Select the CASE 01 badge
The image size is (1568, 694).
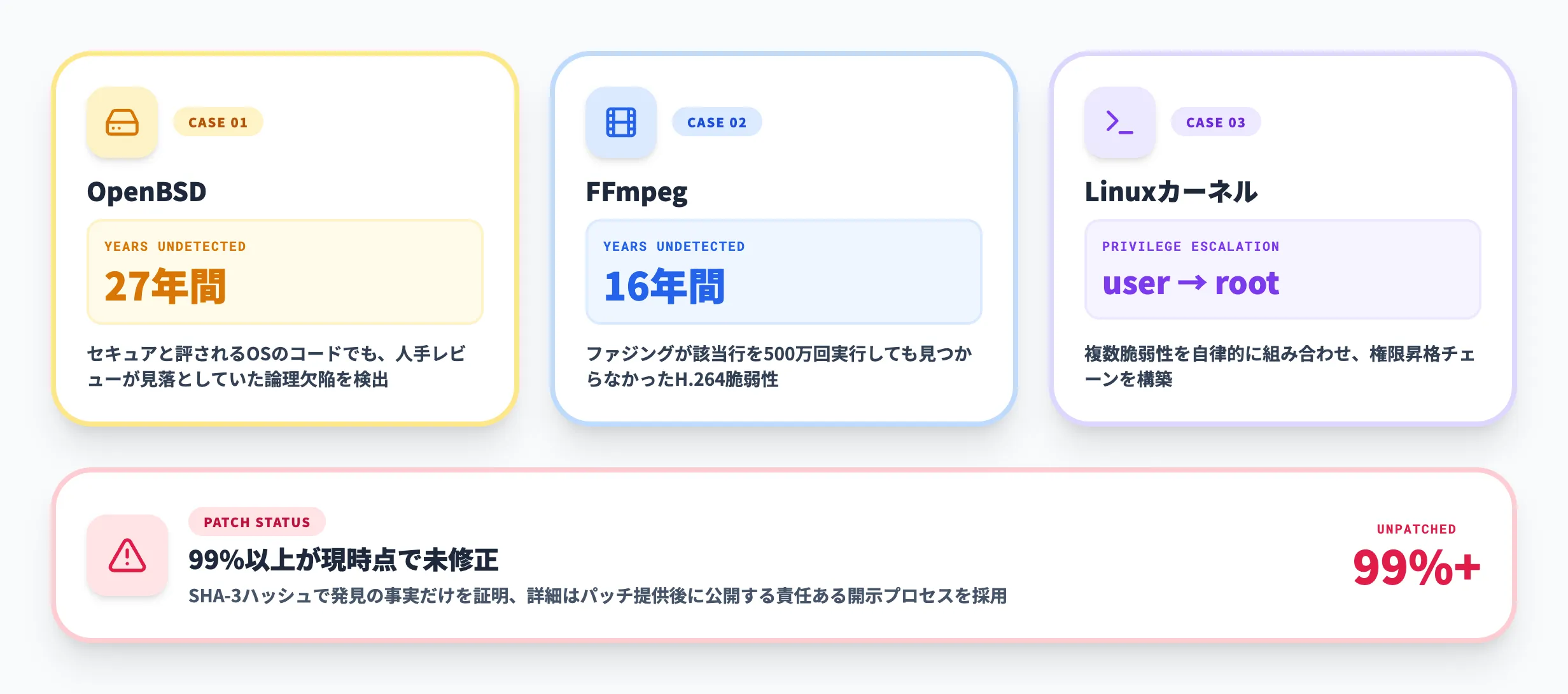(218, 122)
